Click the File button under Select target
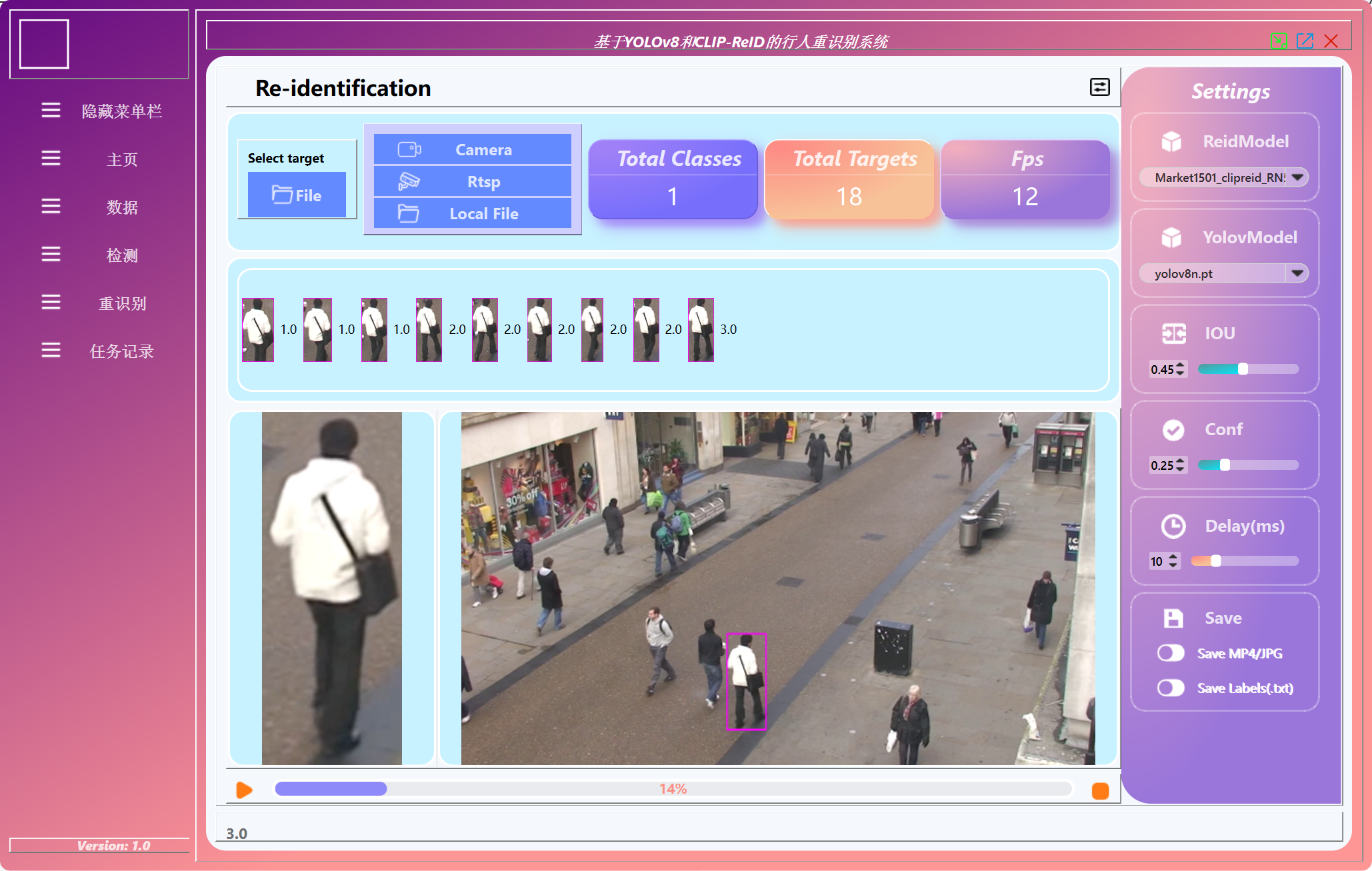1372x871 pixels. click(297, 195)
